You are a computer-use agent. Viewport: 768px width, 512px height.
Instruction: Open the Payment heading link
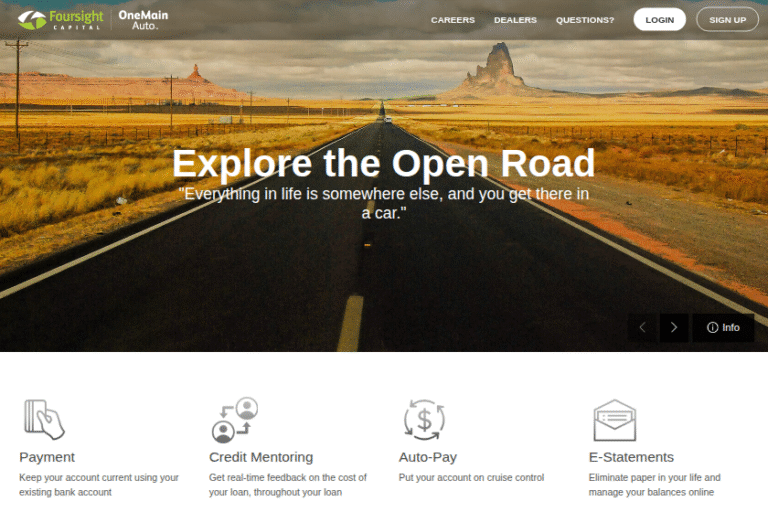click(47, 457)
